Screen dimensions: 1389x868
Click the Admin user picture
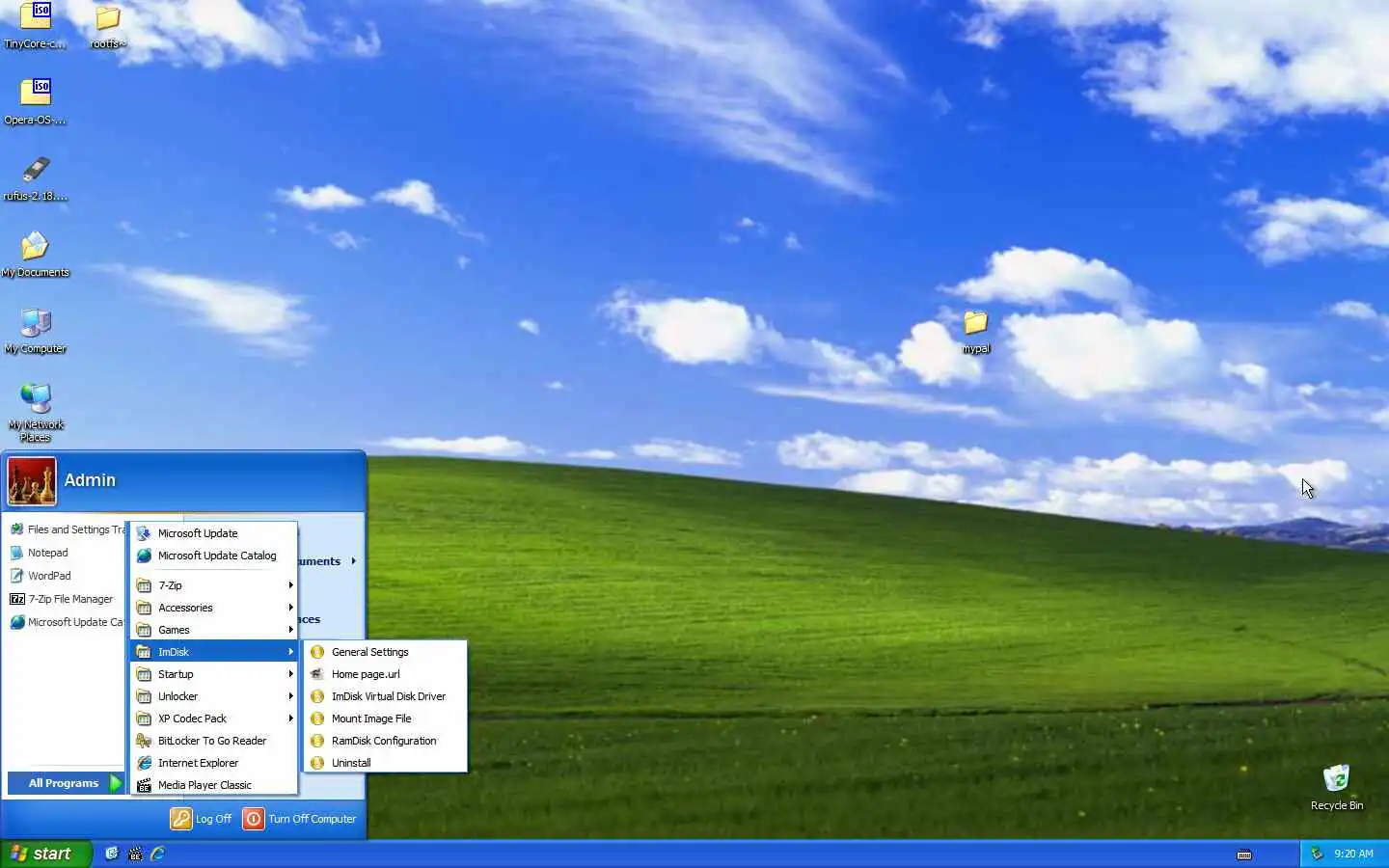(x=32, y=481)
